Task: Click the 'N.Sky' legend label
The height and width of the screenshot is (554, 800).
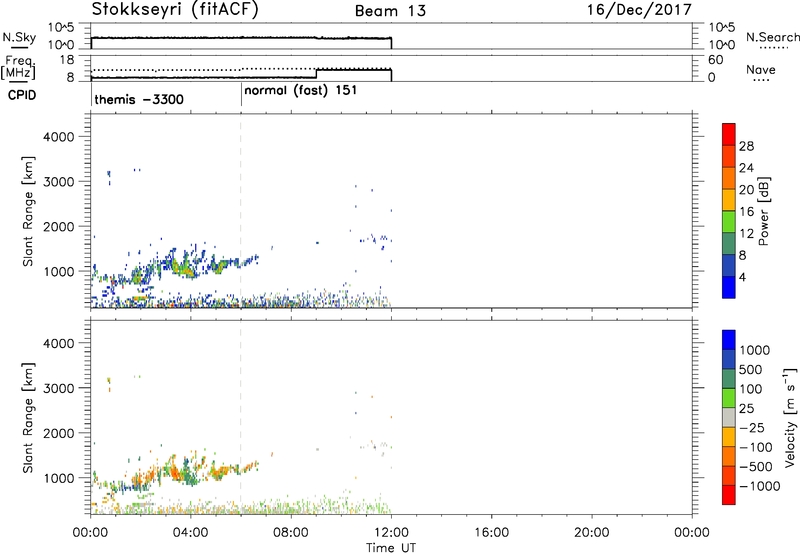Action: (x=19, y=38)
